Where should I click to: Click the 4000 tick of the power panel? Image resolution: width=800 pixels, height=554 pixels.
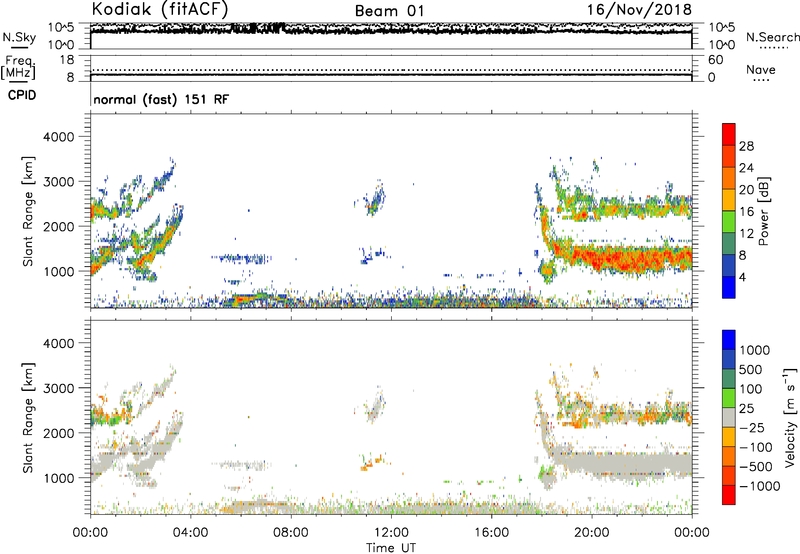tap(58, 137)
